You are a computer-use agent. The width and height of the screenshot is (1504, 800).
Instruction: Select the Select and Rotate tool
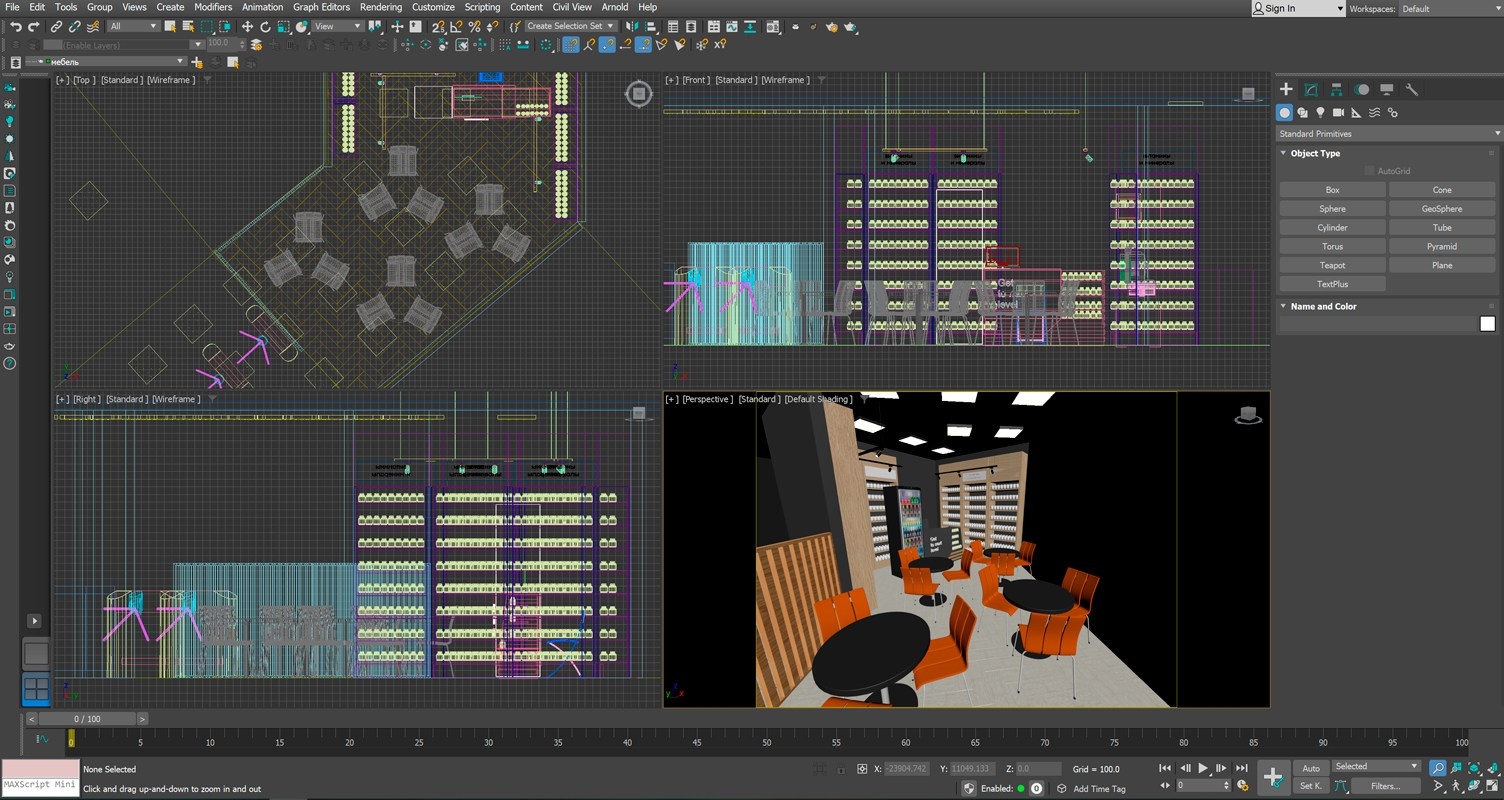pyautogui.click(x=266, y=27)
